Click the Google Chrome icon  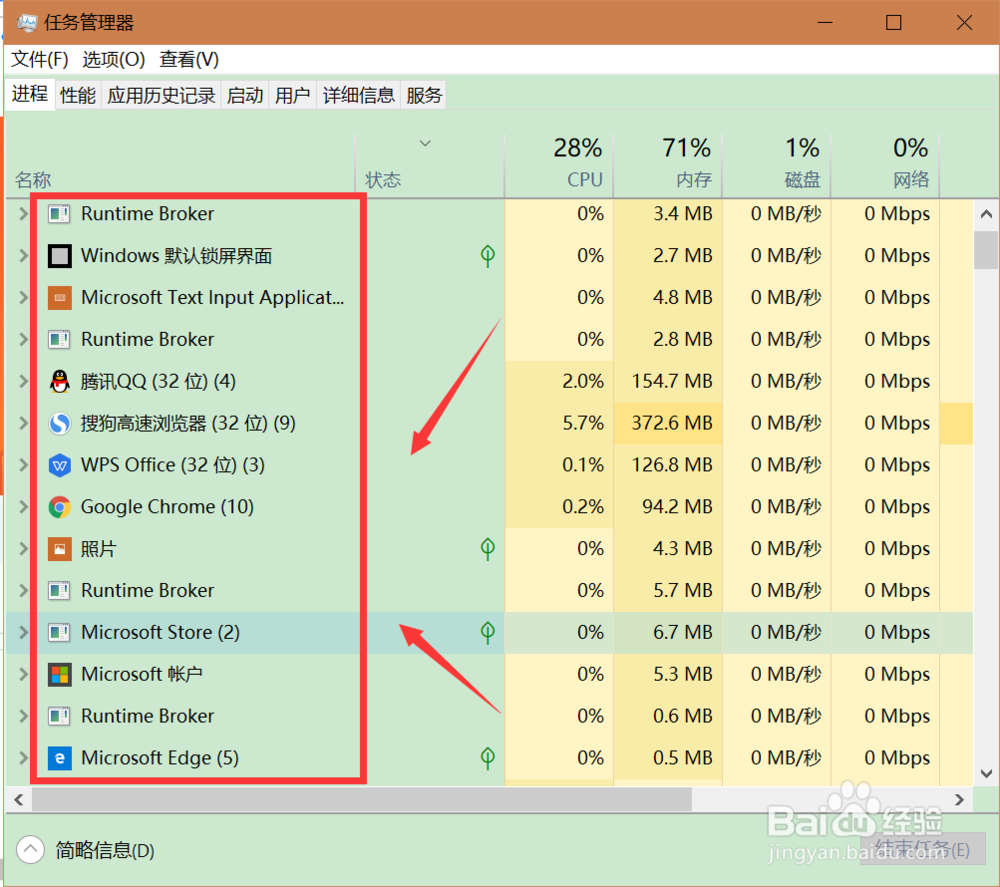coord(59,507)
